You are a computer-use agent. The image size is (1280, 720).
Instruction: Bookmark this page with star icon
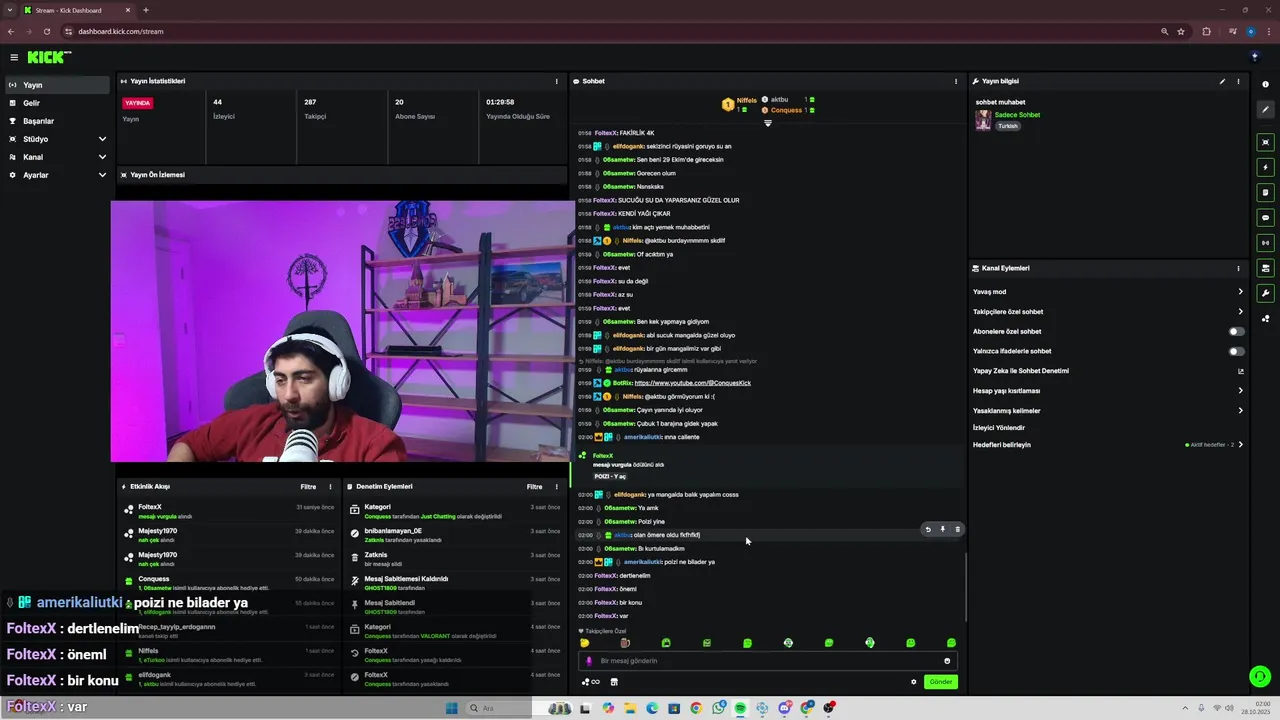pos(1181,31)
